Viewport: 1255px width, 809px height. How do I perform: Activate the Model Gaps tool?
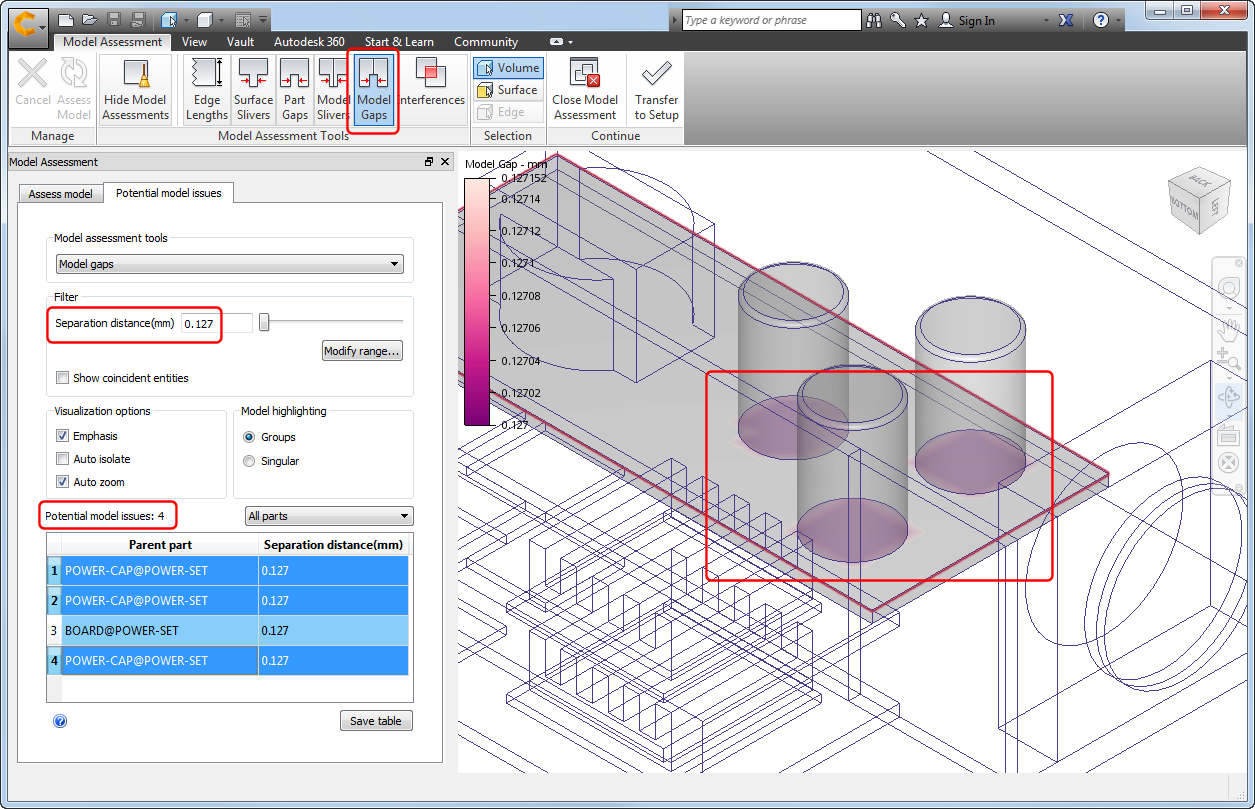pyautogui.click(x=374, y=89)
